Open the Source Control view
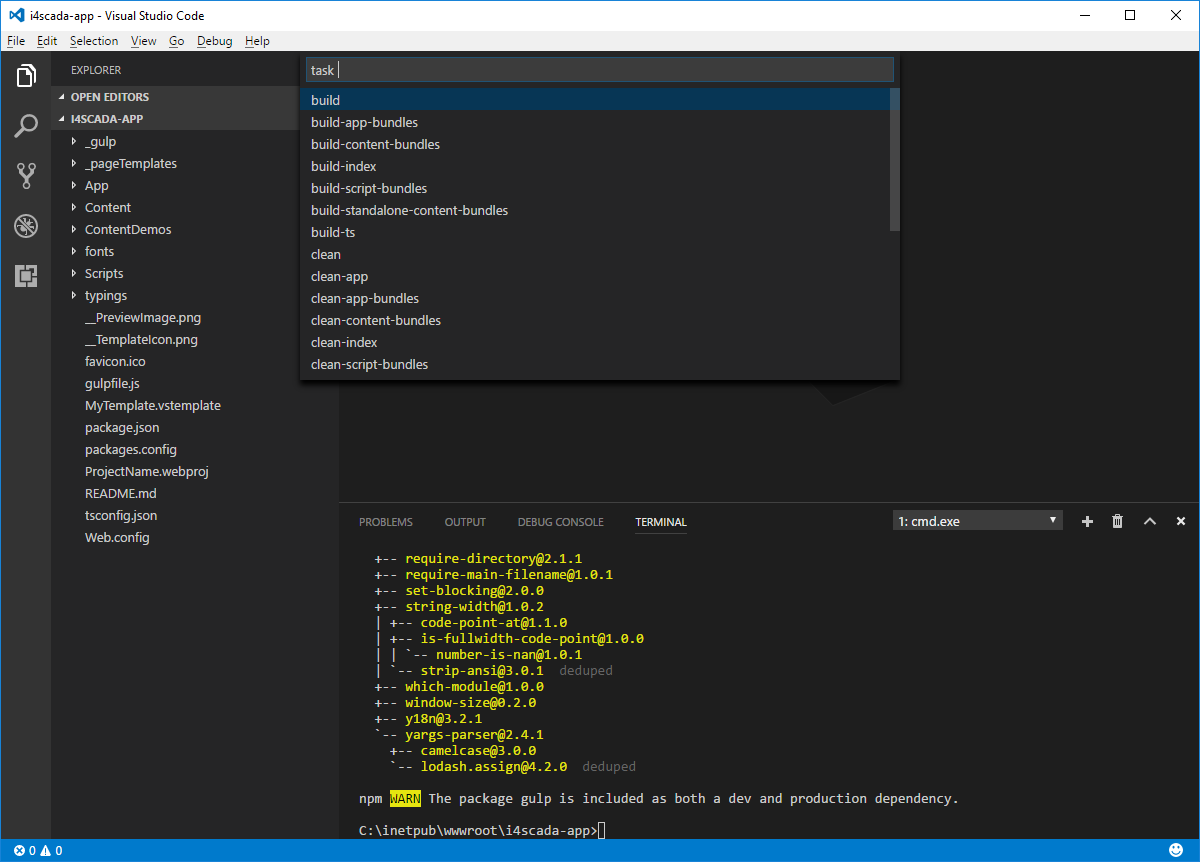Image resolution: width=1200 pixels, height=862 pixels. (26, 175)
